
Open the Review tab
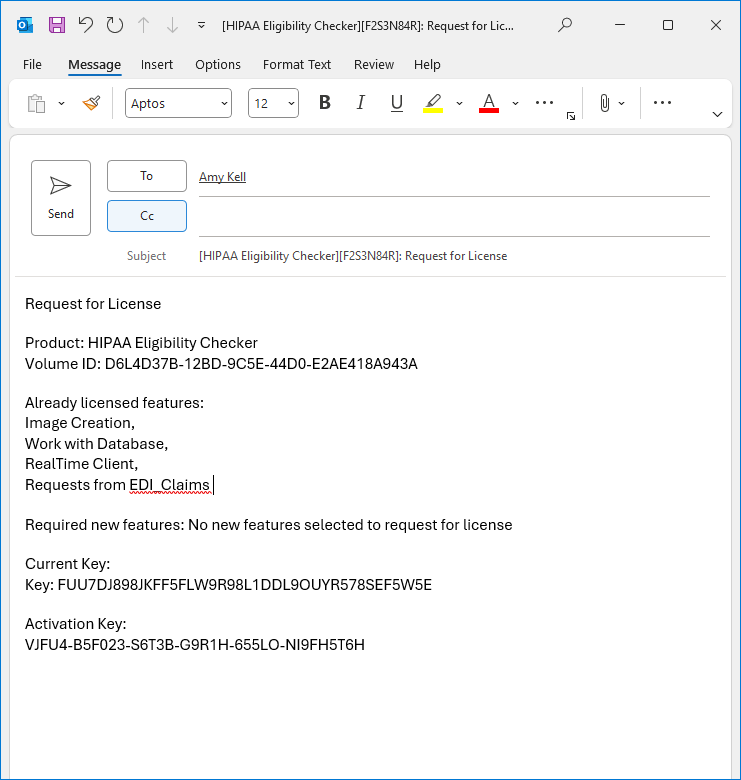pos(374,65)
